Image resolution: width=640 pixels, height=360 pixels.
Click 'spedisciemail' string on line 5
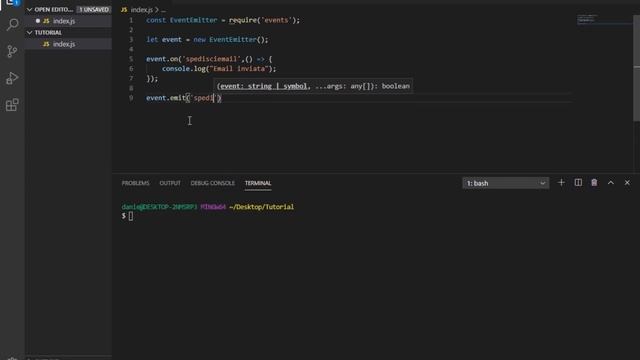(x=211, y=59)
